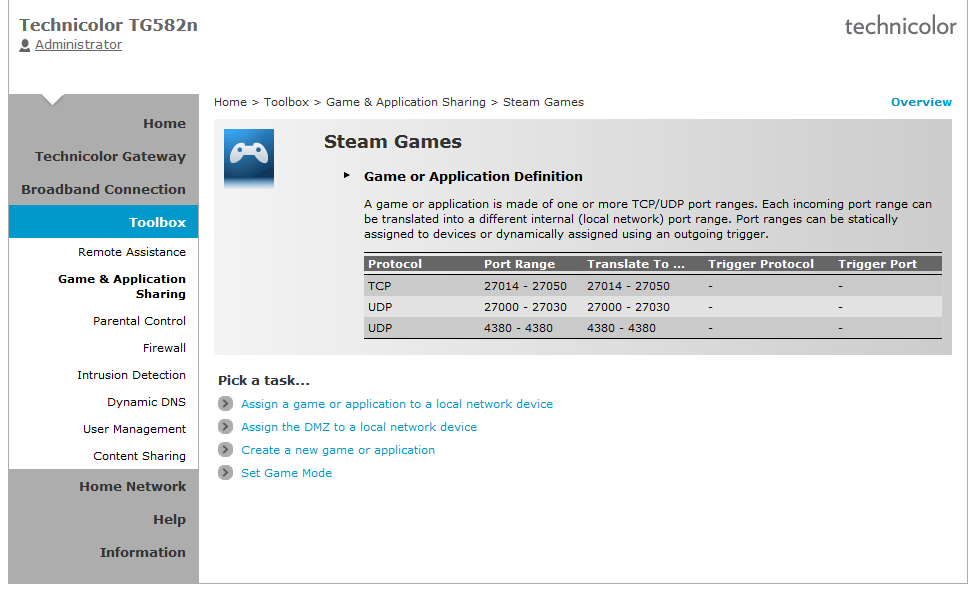The width and height of the screenshot is (974, 590).
Task: Select translate-to 27000 - 27030 cell
Action: coord(629,307)
